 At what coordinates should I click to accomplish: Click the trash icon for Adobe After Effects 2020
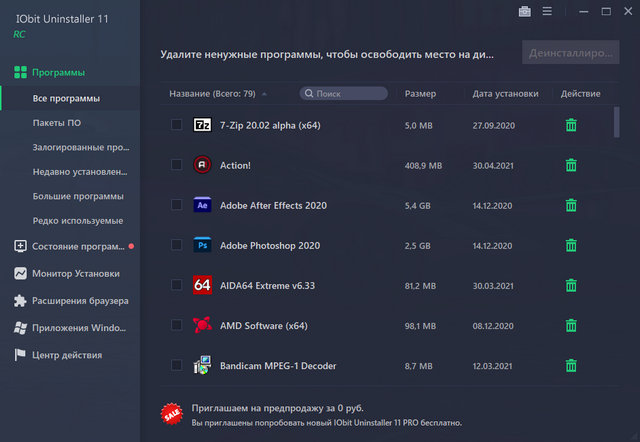click(571, 205)
